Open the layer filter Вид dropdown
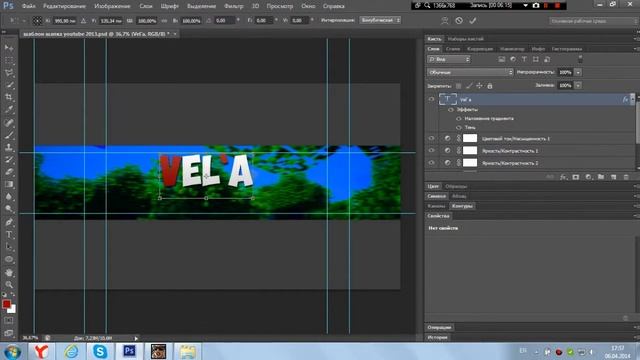 (449, 60)
